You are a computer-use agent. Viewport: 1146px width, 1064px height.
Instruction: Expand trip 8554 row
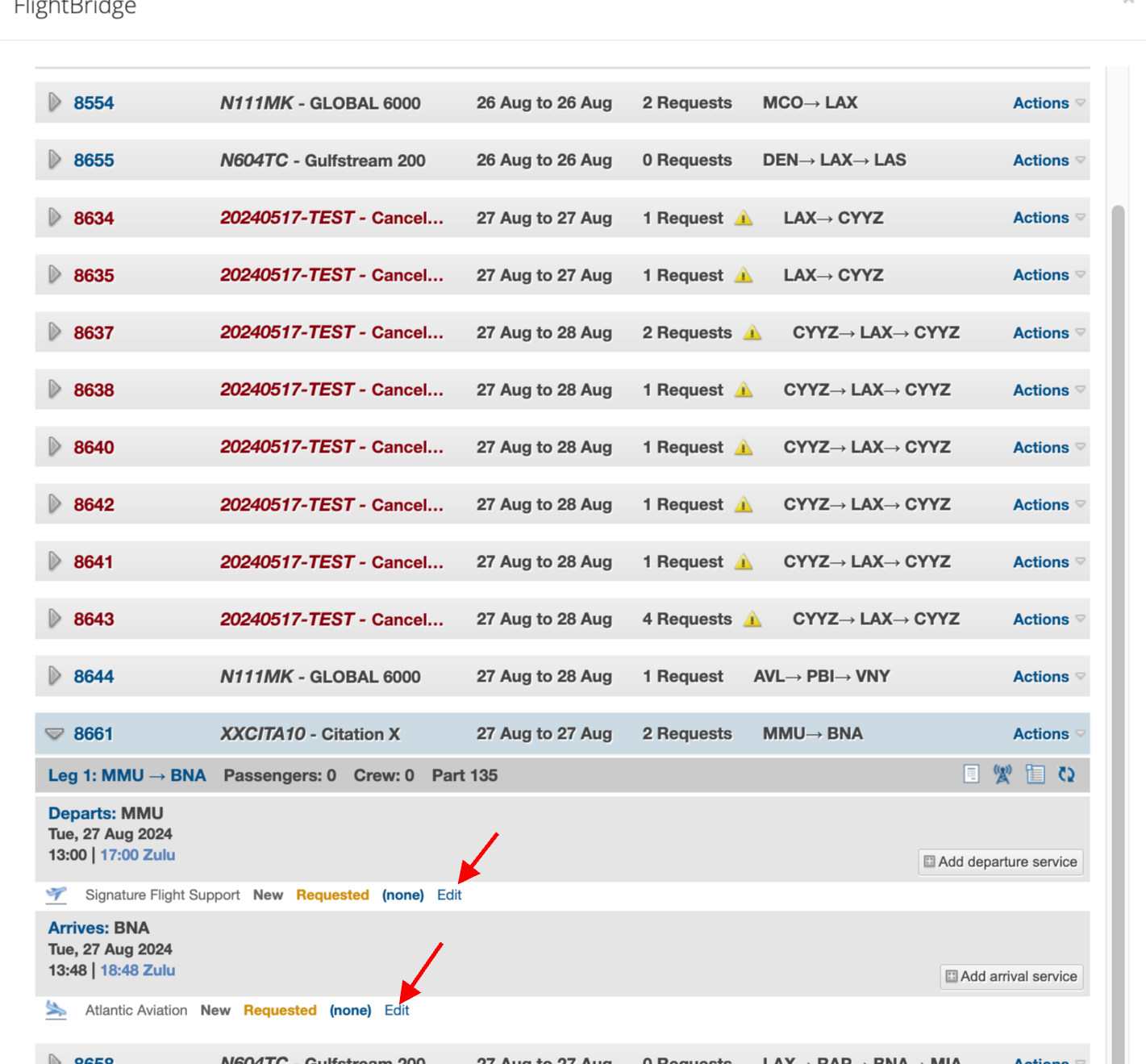pos(55,102)
